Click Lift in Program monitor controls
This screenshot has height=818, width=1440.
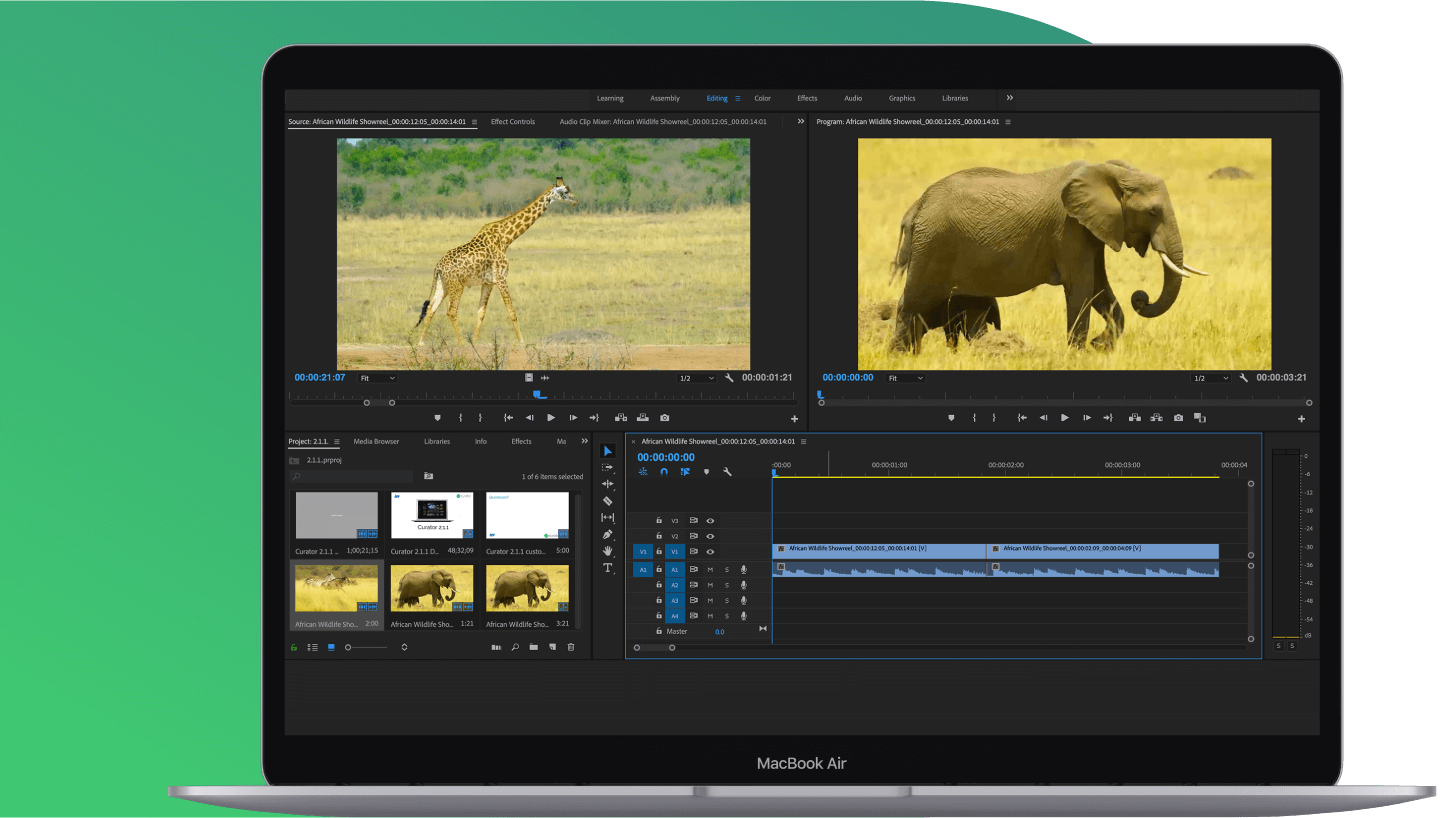coord(1134,418)
